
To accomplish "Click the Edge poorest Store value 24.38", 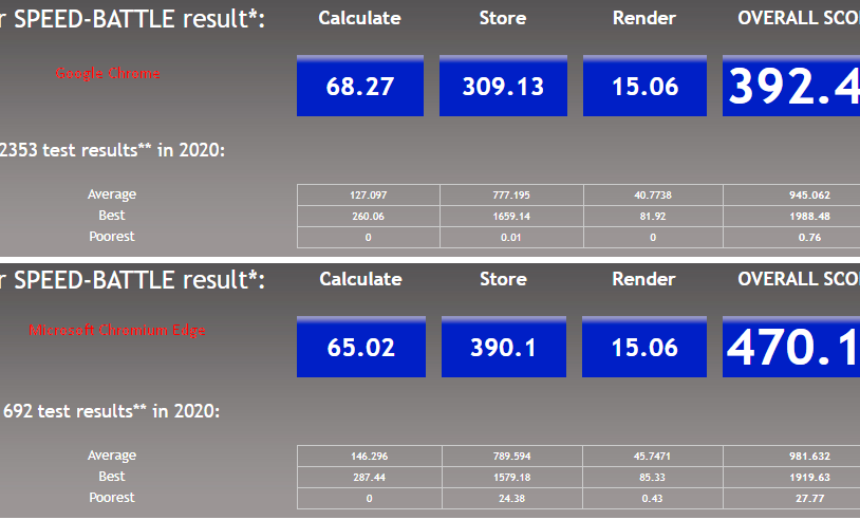I will [x=511, y=498].
